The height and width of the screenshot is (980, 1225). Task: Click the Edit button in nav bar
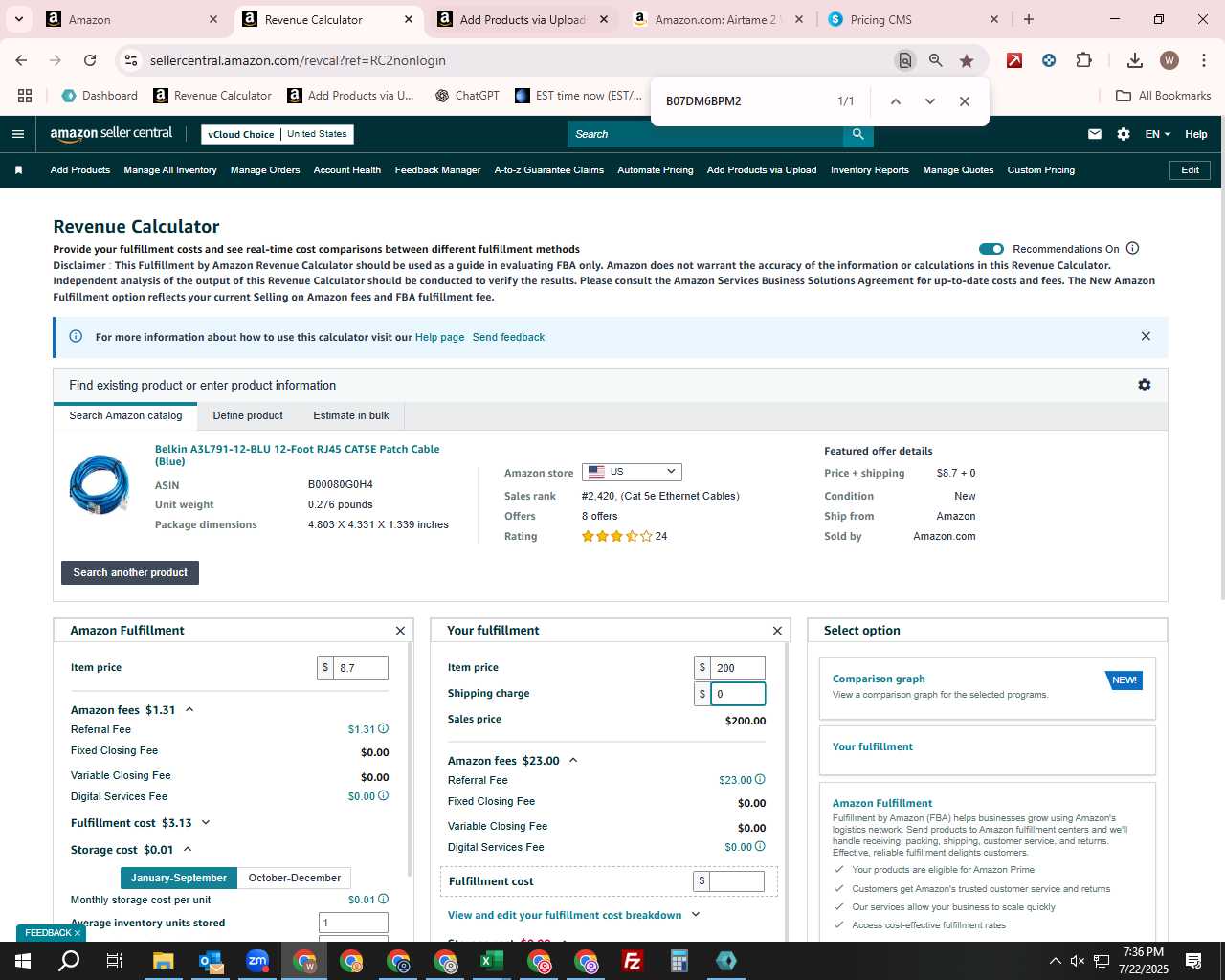(1190, 170)
